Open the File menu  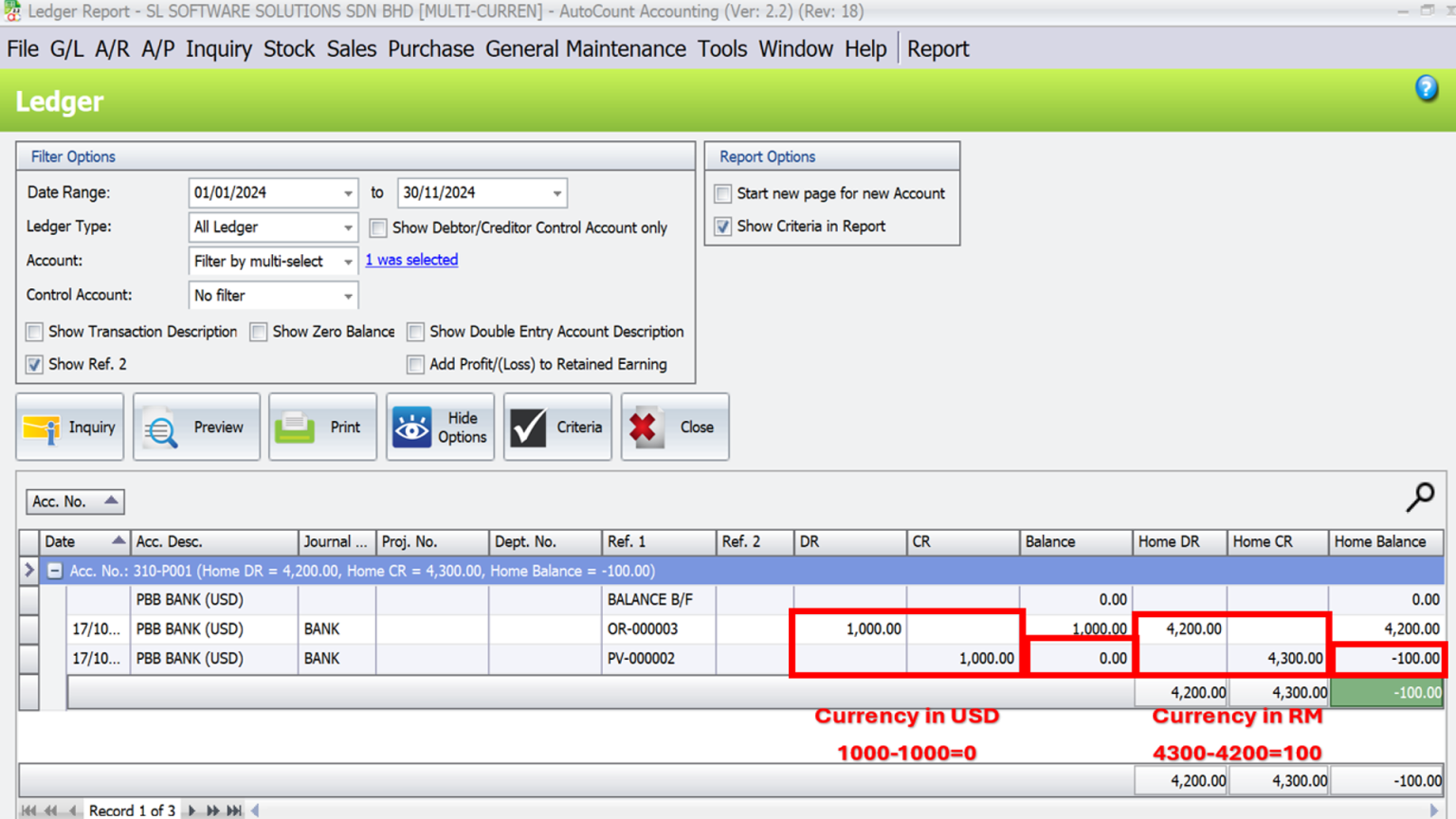tap(23, 49)
